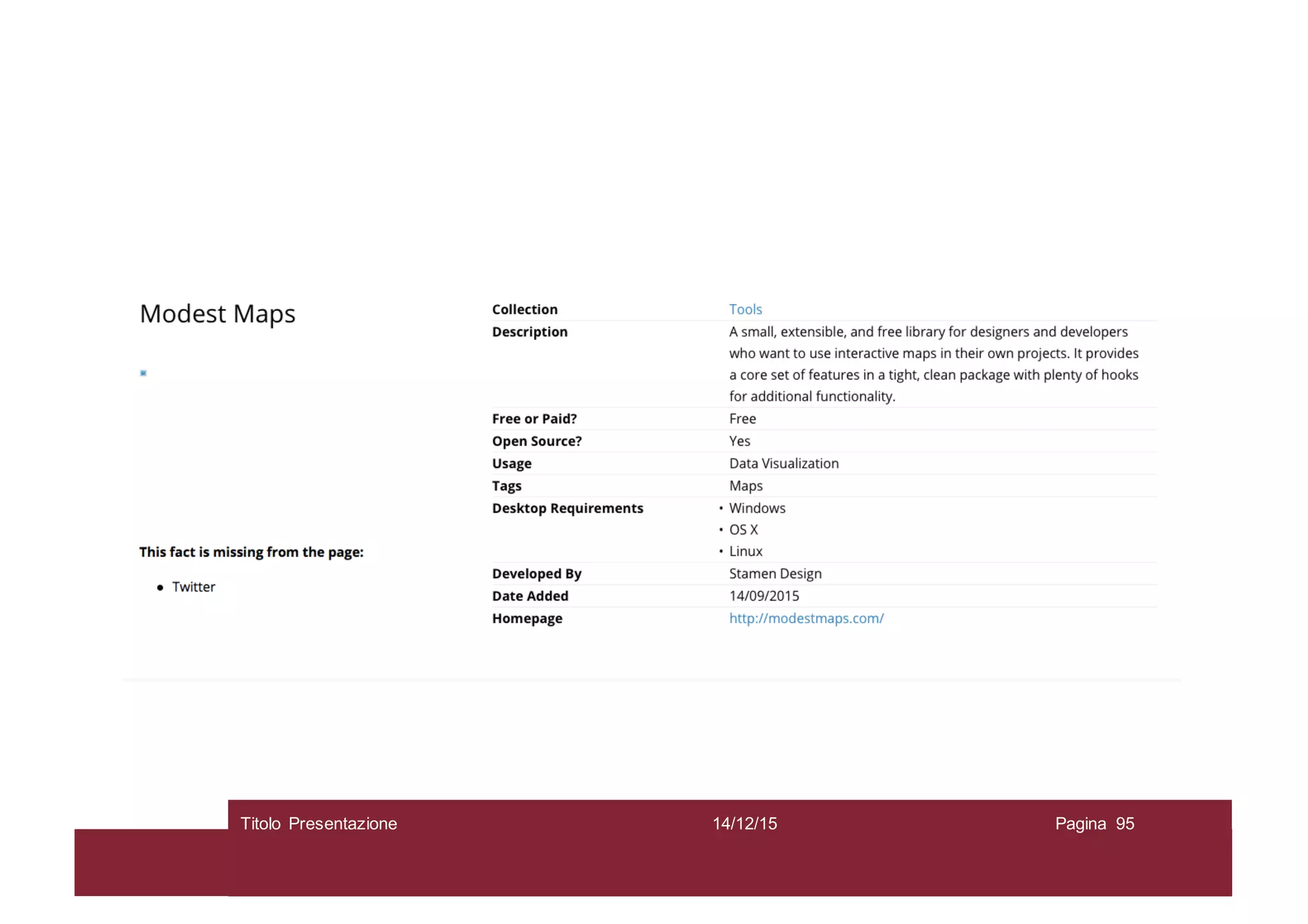Click the Data Visualization usage value

coord(784,464)
